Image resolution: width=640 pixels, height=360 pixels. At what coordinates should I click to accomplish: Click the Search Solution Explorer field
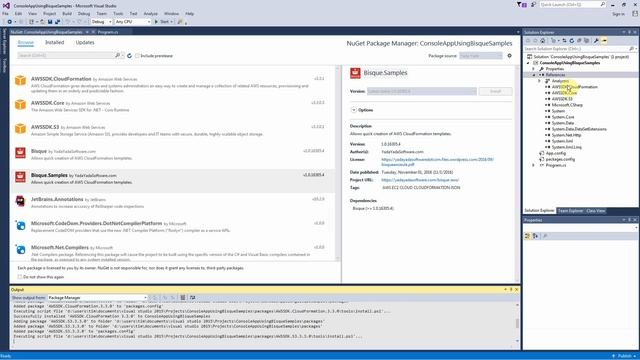(x=576, y=49)
